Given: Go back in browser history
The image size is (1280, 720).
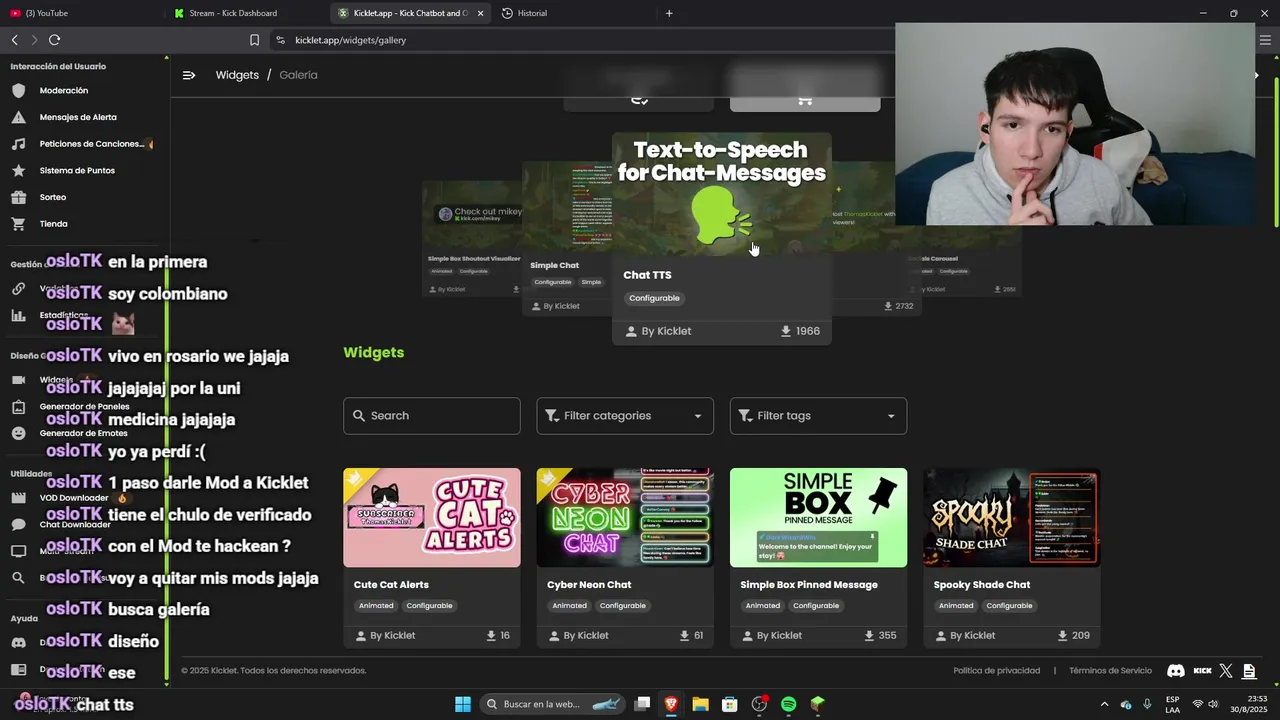Looking at the screenshot, I should 14,40.
